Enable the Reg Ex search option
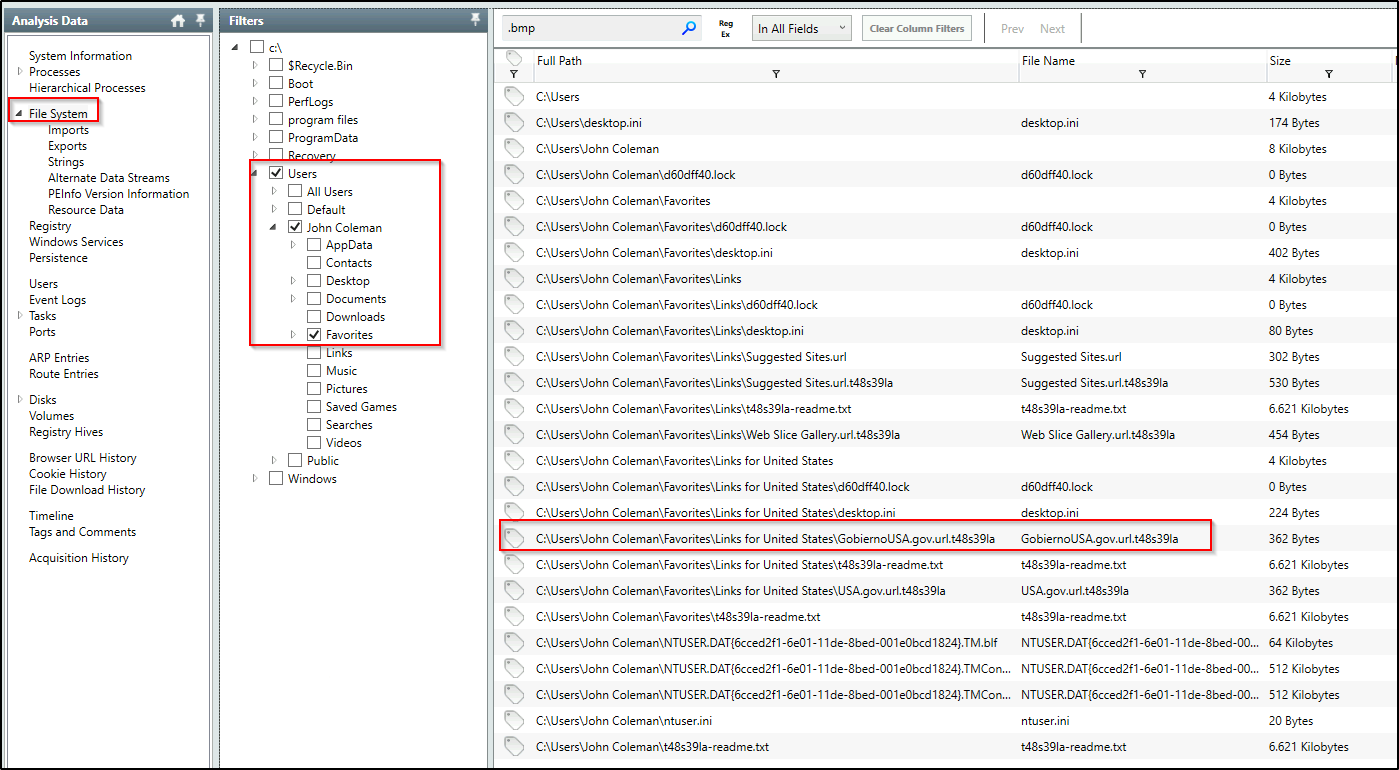Screen dimensions: 1399x770 [x=725, y=27]
